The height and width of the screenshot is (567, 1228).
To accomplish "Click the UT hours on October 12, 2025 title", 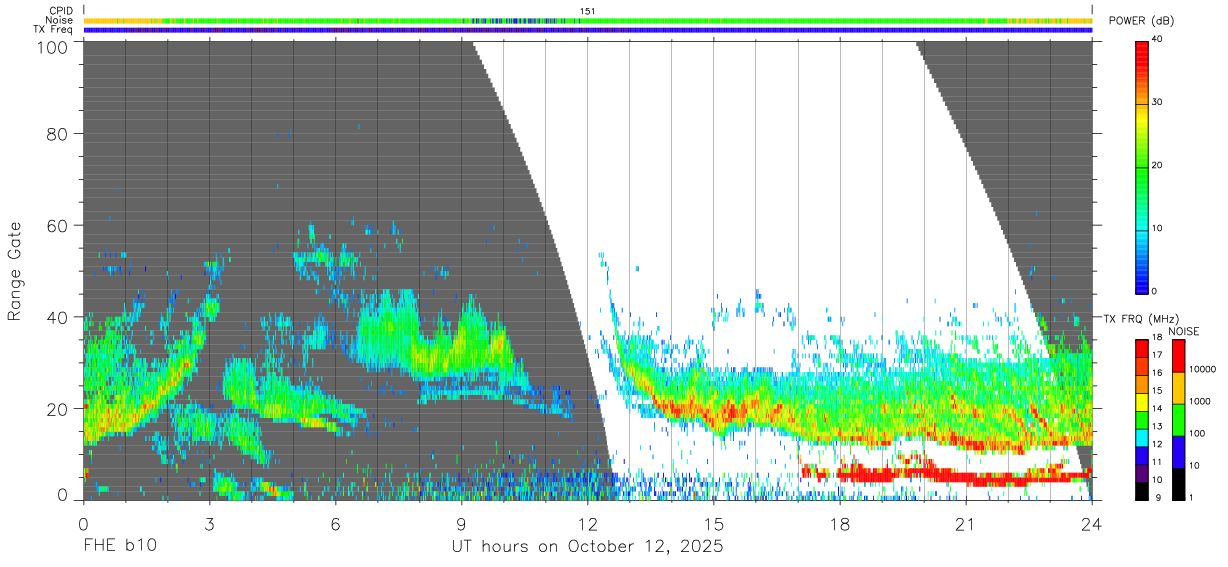I will 587,548.
